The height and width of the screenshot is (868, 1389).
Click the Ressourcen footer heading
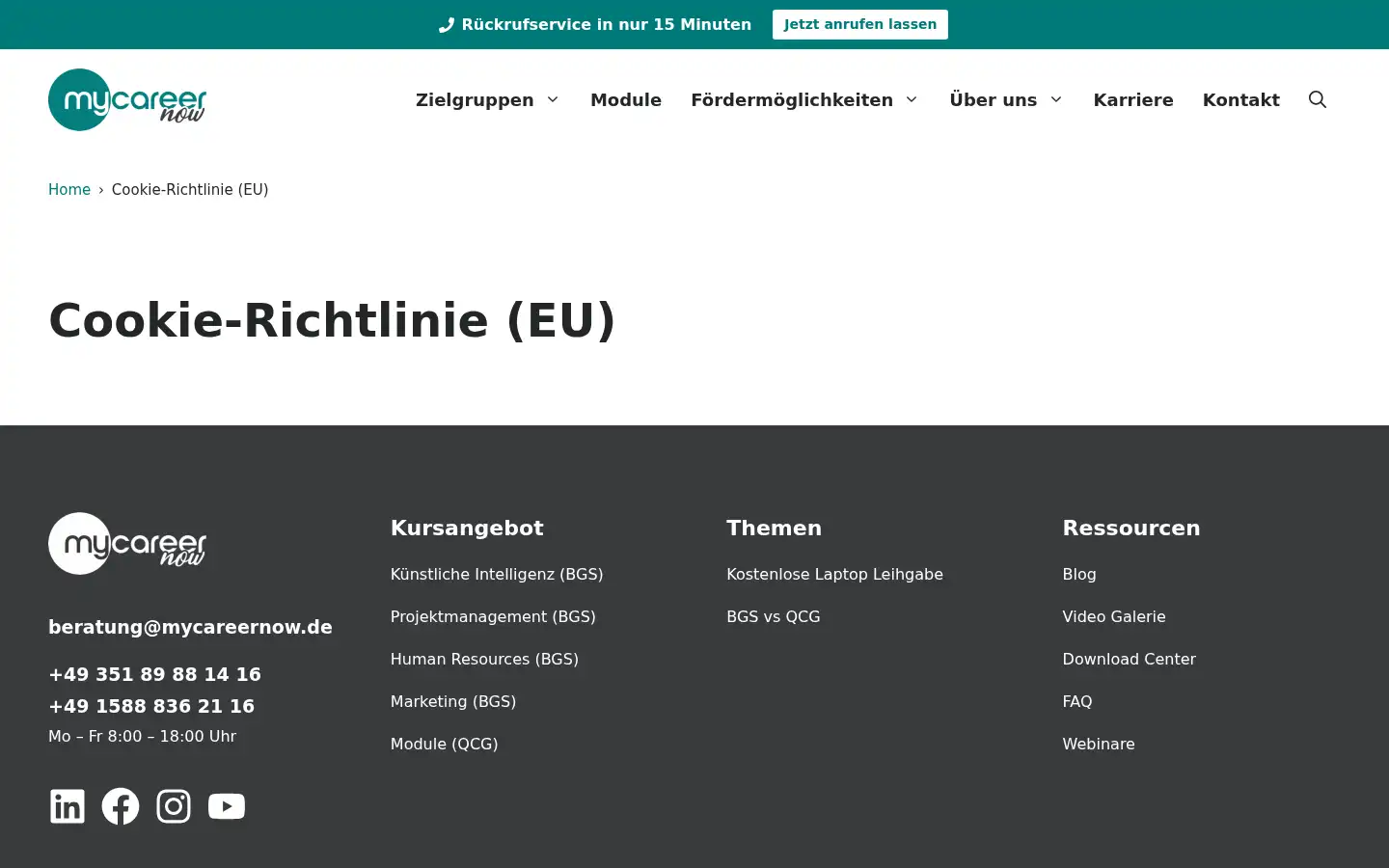coord(1131,528)
